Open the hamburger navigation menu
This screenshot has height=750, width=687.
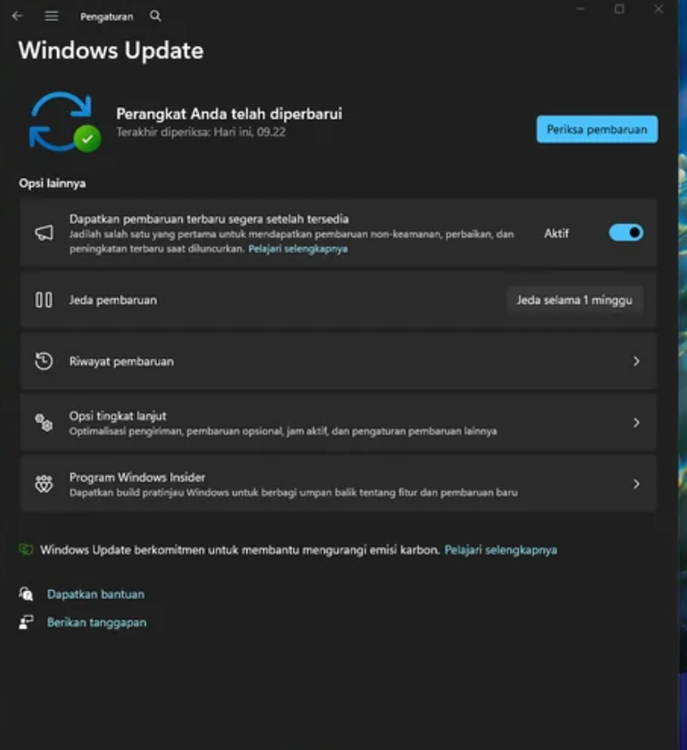(x=52, y=16)
